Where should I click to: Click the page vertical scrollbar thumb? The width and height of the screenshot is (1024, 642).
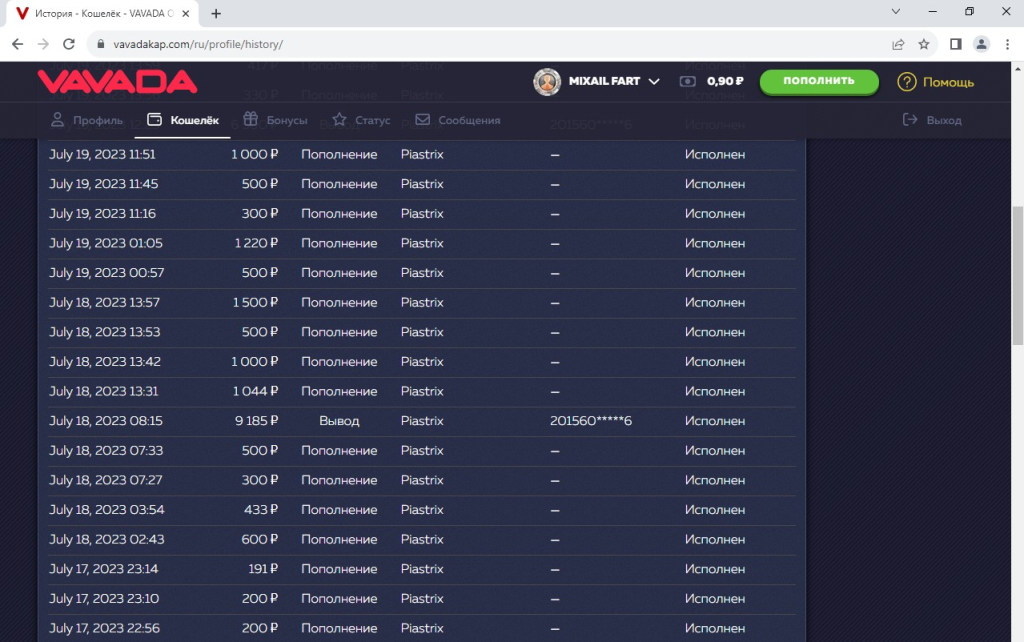click(x=1017, y=275)
